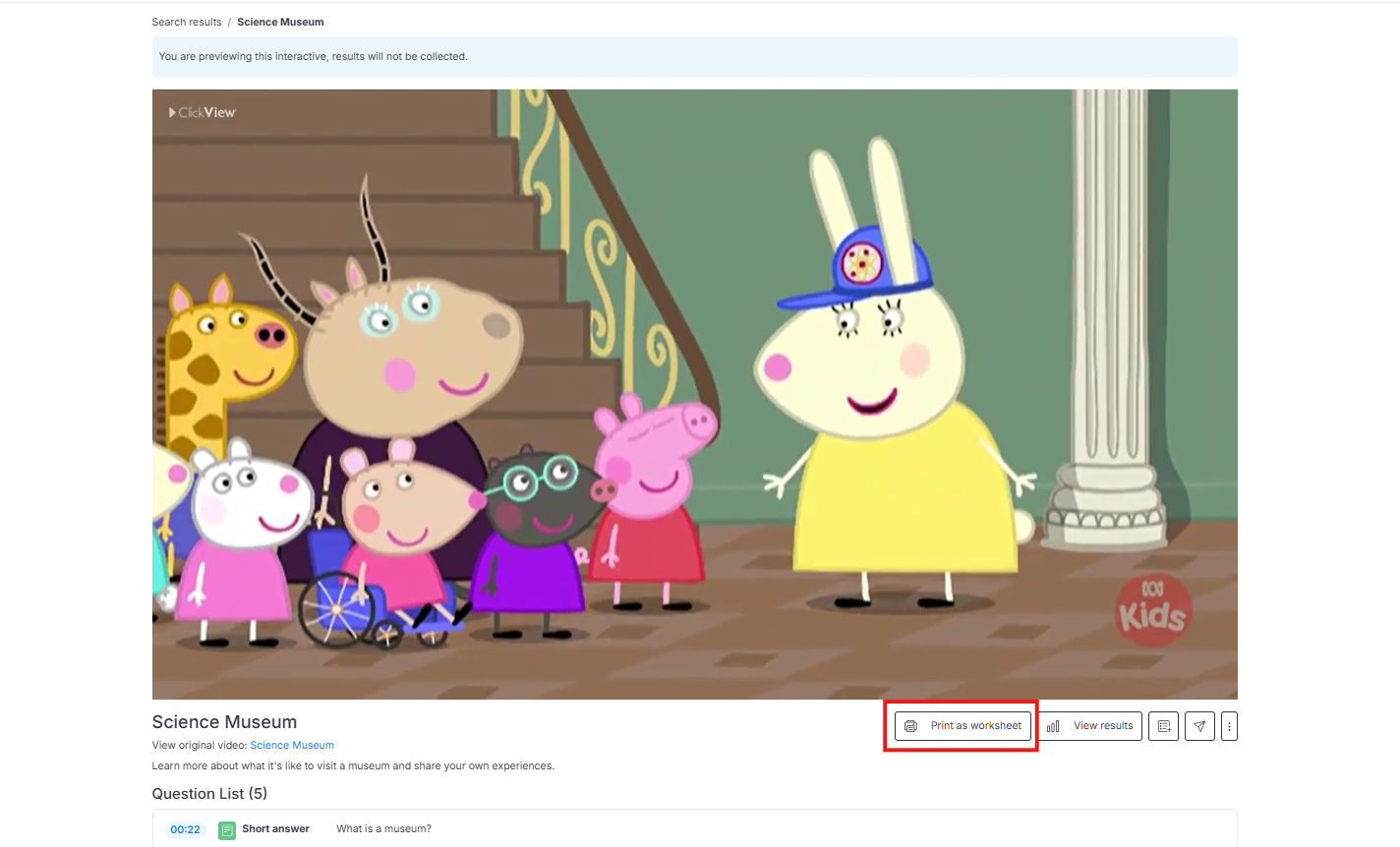1400x847 pixels.
Task: Click the add-to-playlist list icon button
Action: pyautogui.click(x=1163, y=726)
